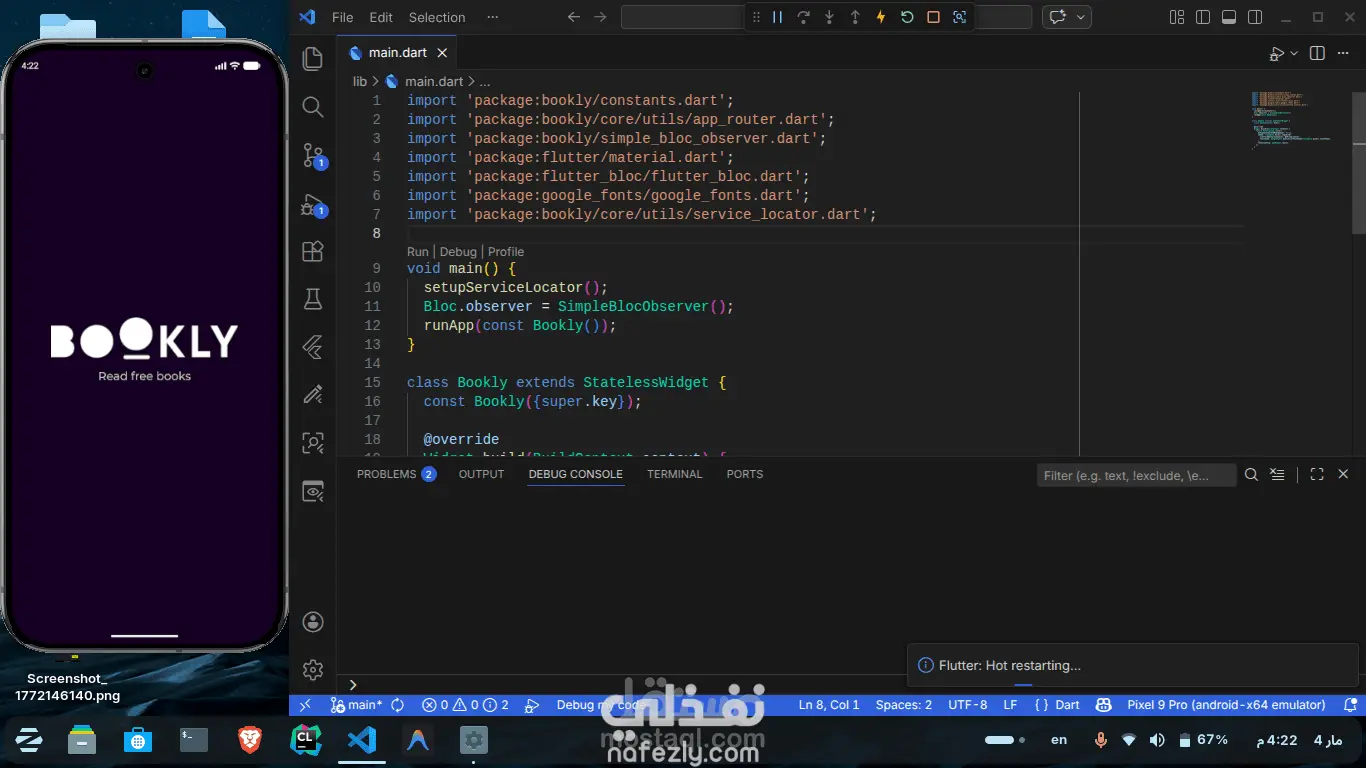This screenshot has height=768, width=1366.
Task: Click Step Out in debug toolbar
Action: (x=855, y=17)
